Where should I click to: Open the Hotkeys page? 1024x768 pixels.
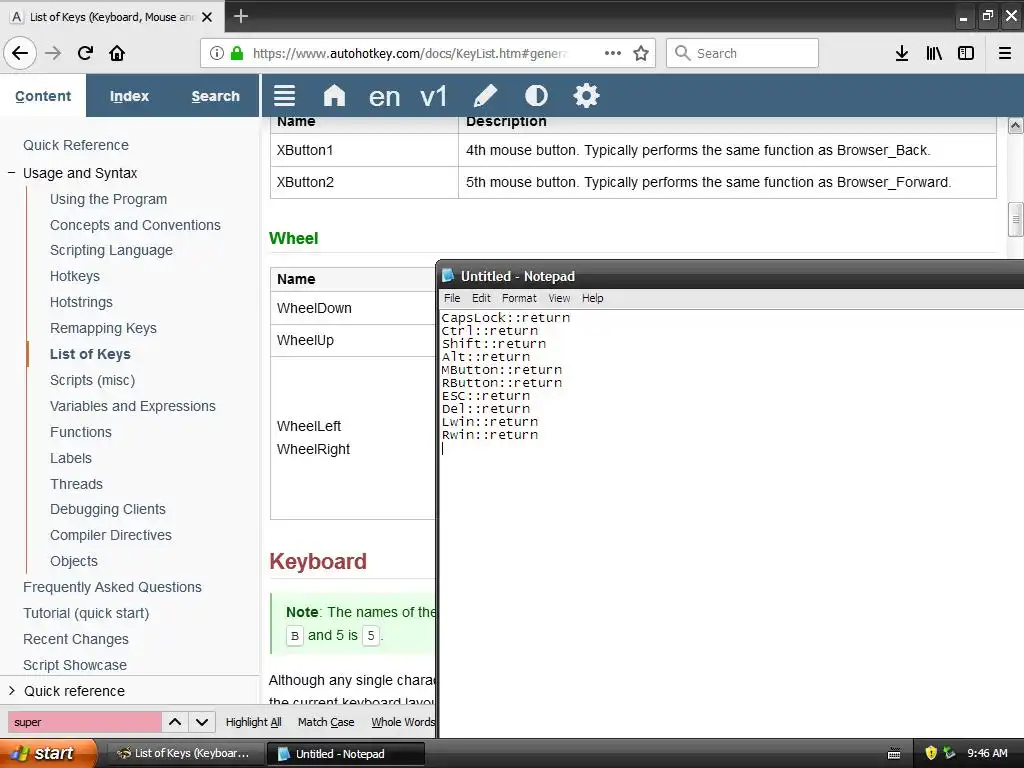(74, 276)
